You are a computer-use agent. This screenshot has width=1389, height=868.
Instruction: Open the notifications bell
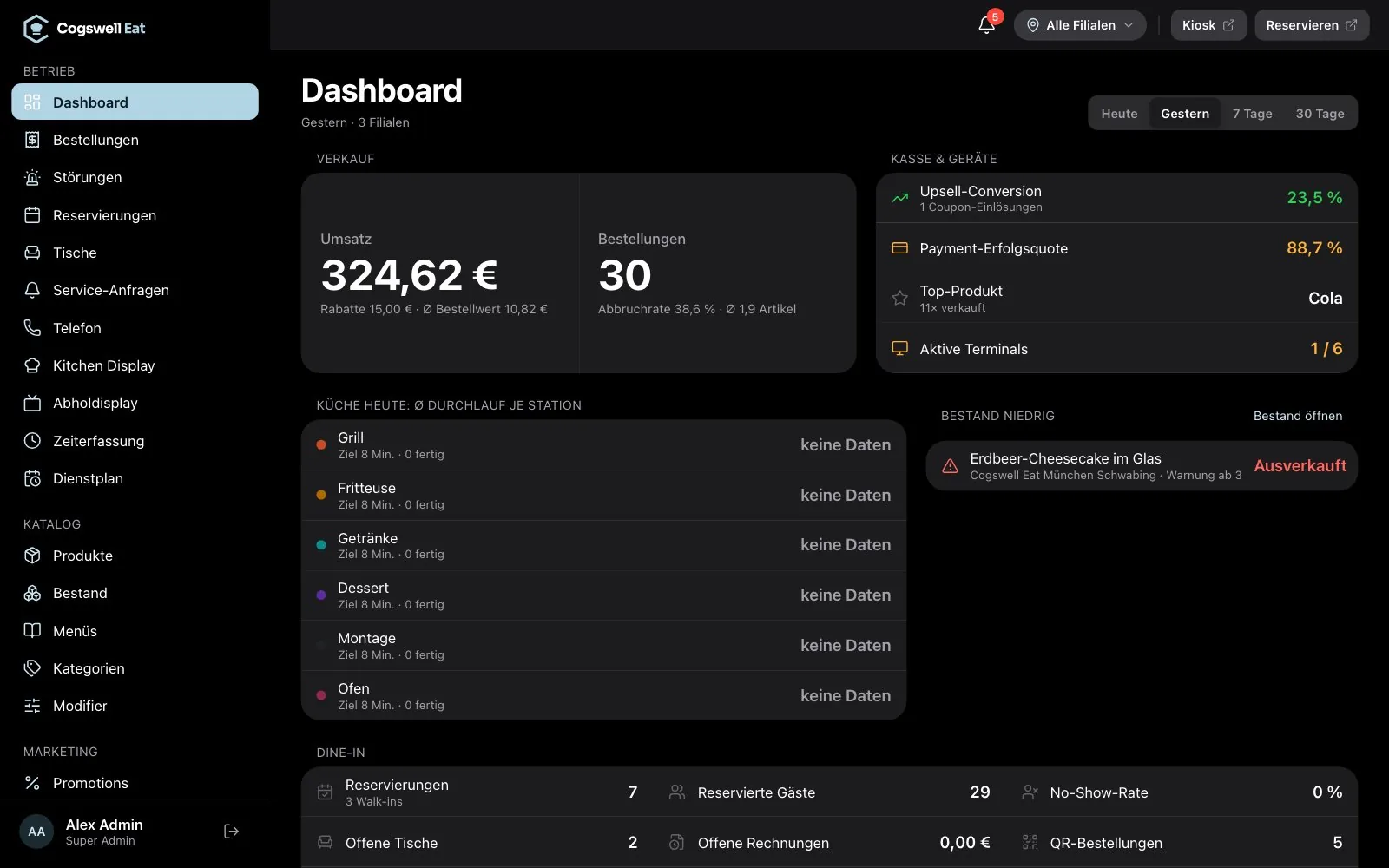tap(986, 25)
